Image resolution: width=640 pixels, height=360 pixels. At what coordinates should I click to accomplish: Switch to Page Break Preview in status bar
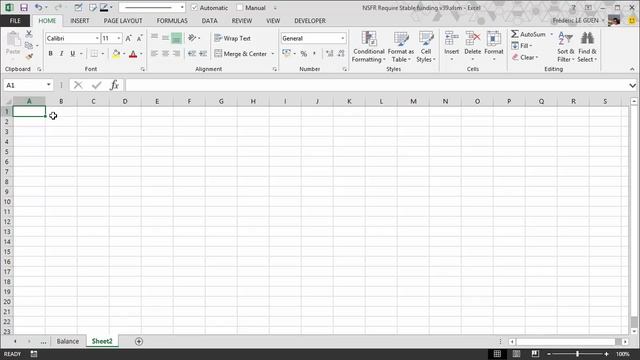click(x=535, y=354)
